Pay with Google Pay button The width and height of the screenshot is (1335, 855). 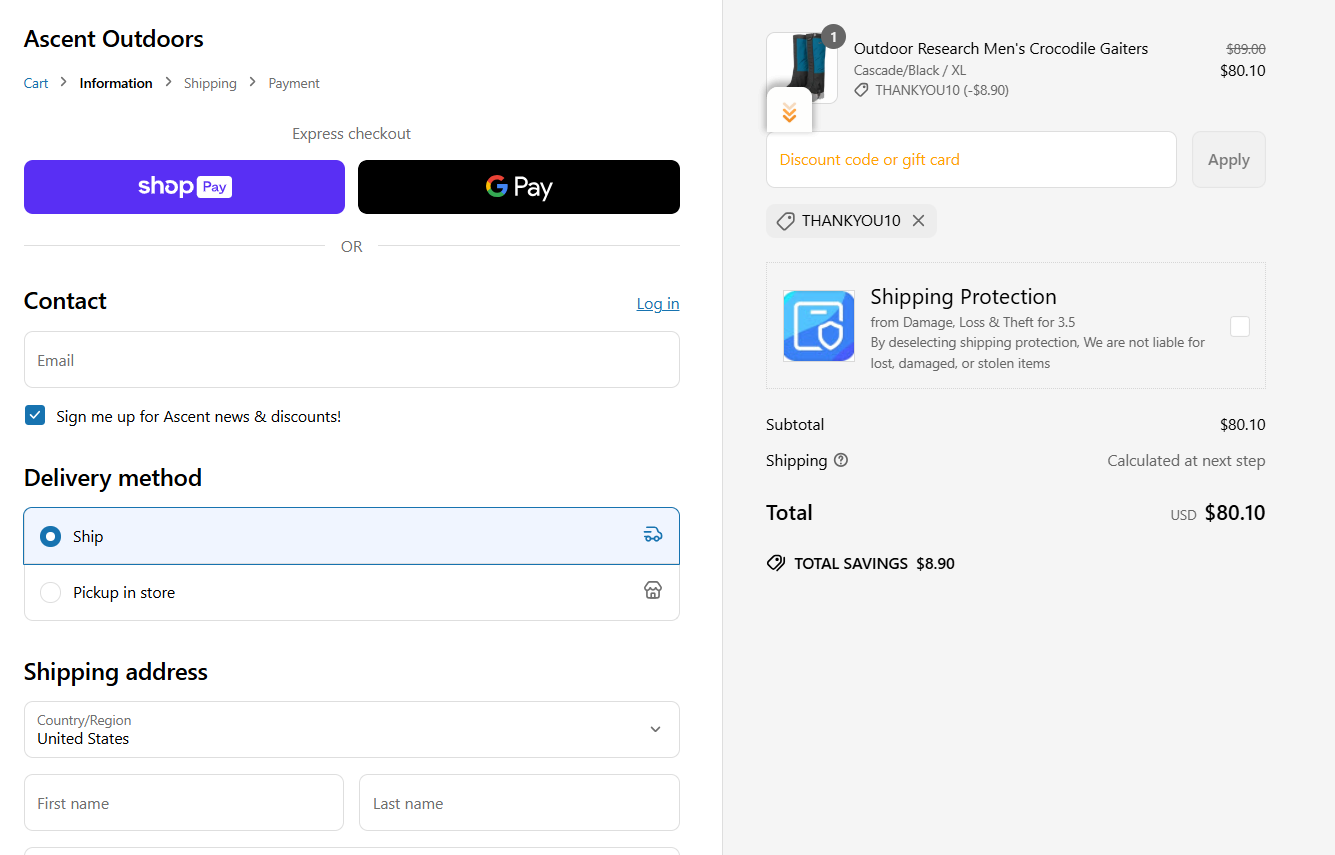[519, 187]
